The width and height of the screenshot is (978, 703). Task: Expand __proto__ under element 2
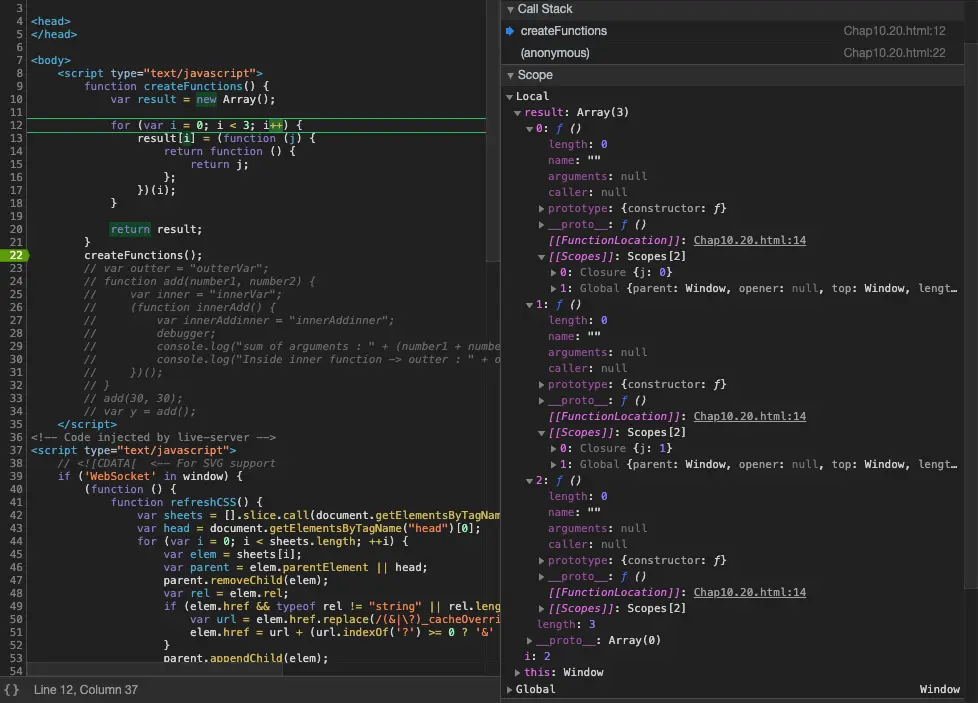point(541,576)
